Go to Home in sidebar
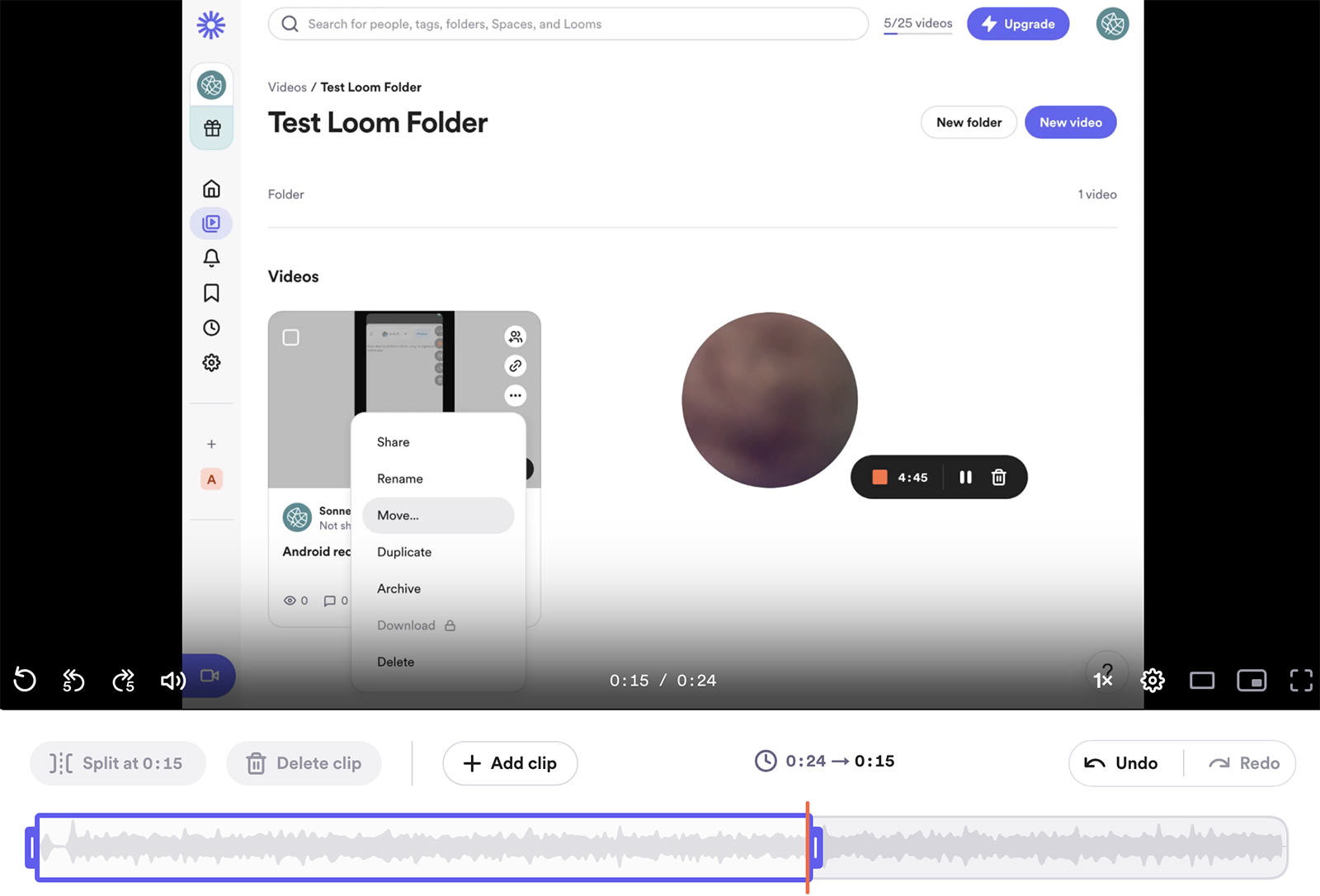Viewport: 1320px width, 896px height. coord(211,189)
